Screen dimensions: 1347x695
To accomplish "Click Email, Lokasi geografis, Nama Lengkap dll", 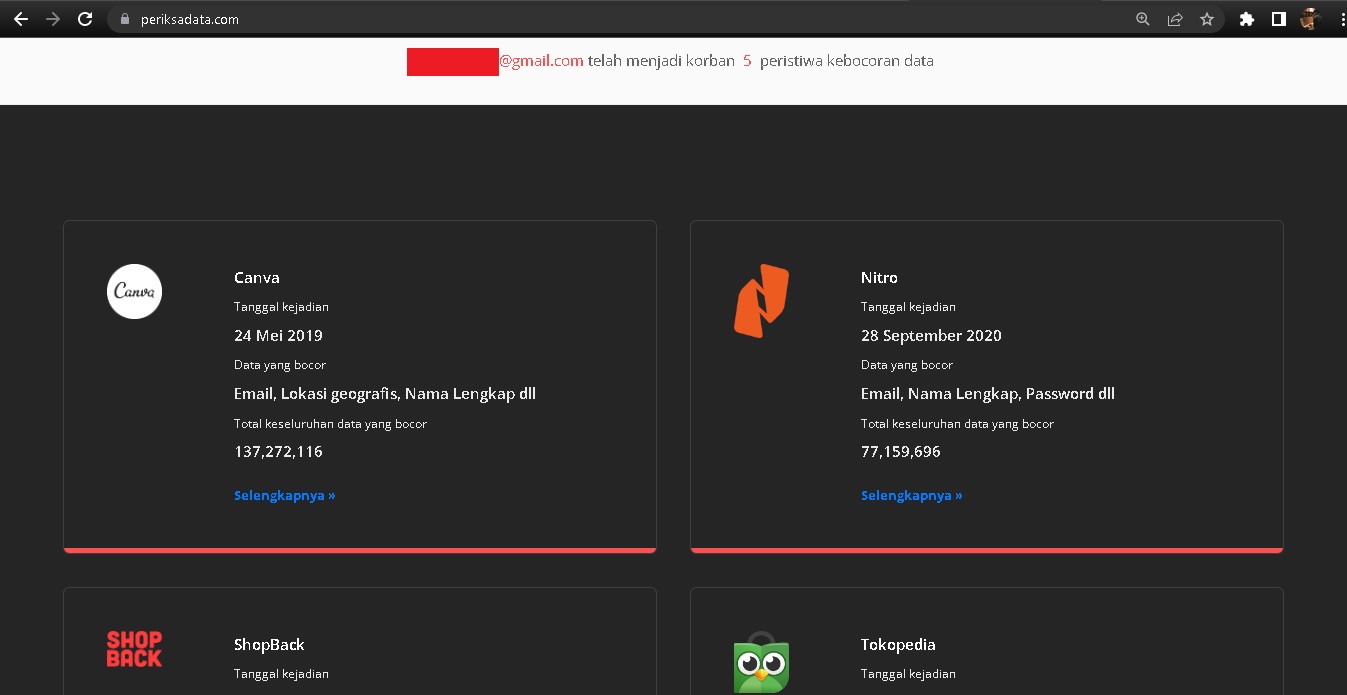I will pyautogui.click(x=385, y=393).
